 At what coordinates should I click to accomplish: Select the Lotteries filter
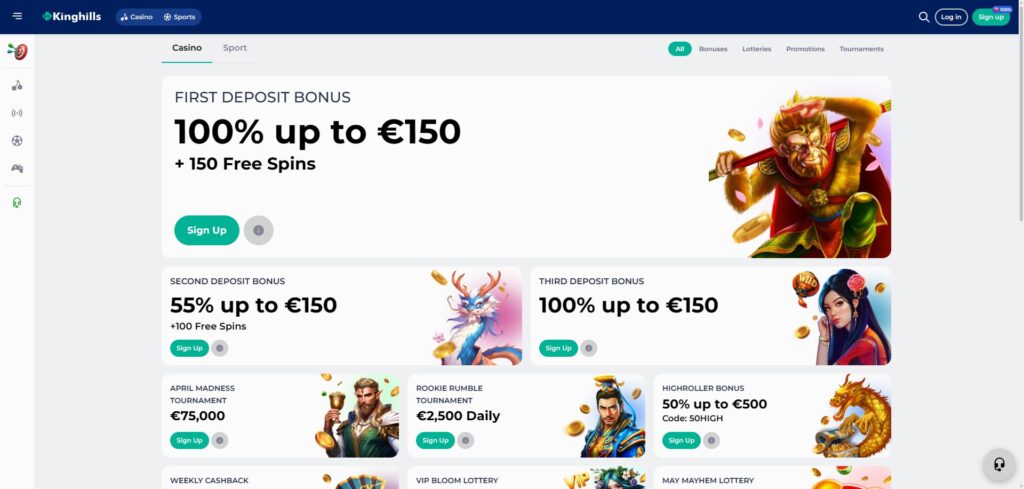pyautogui.click(x=756, y=49)
